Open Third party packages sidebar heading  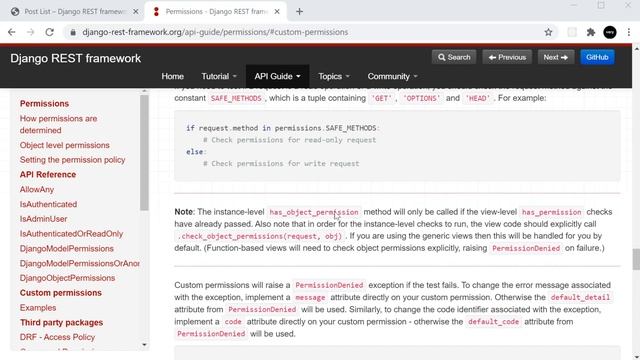61,322
